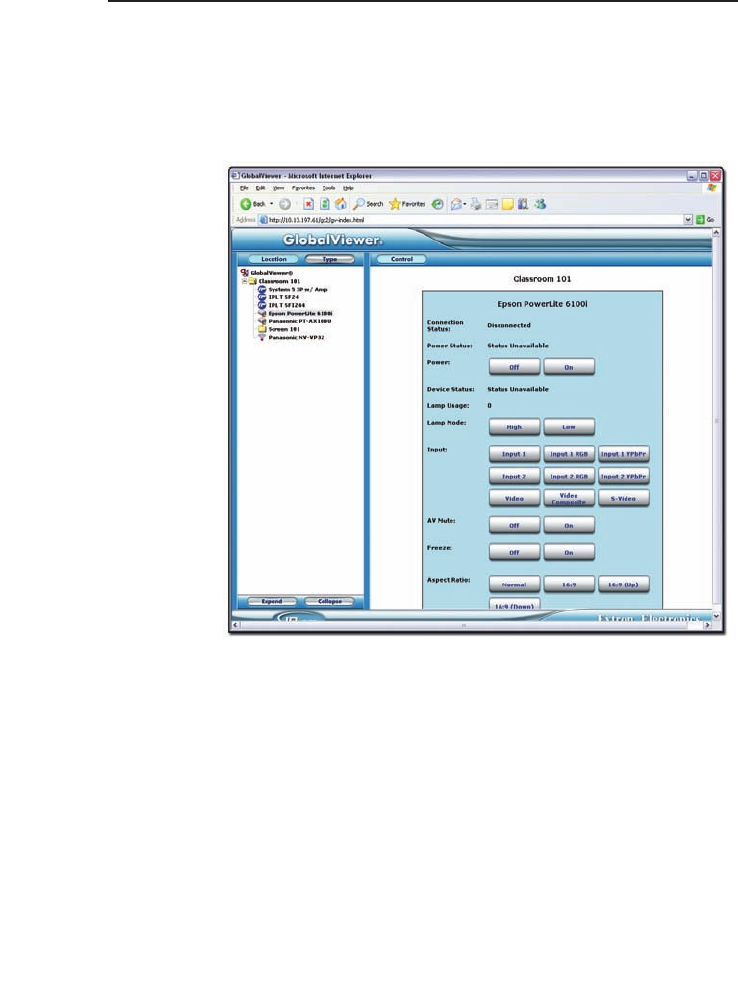Click the browser Back button
This screenshot has height=997, width=738.
pos(253,204)
